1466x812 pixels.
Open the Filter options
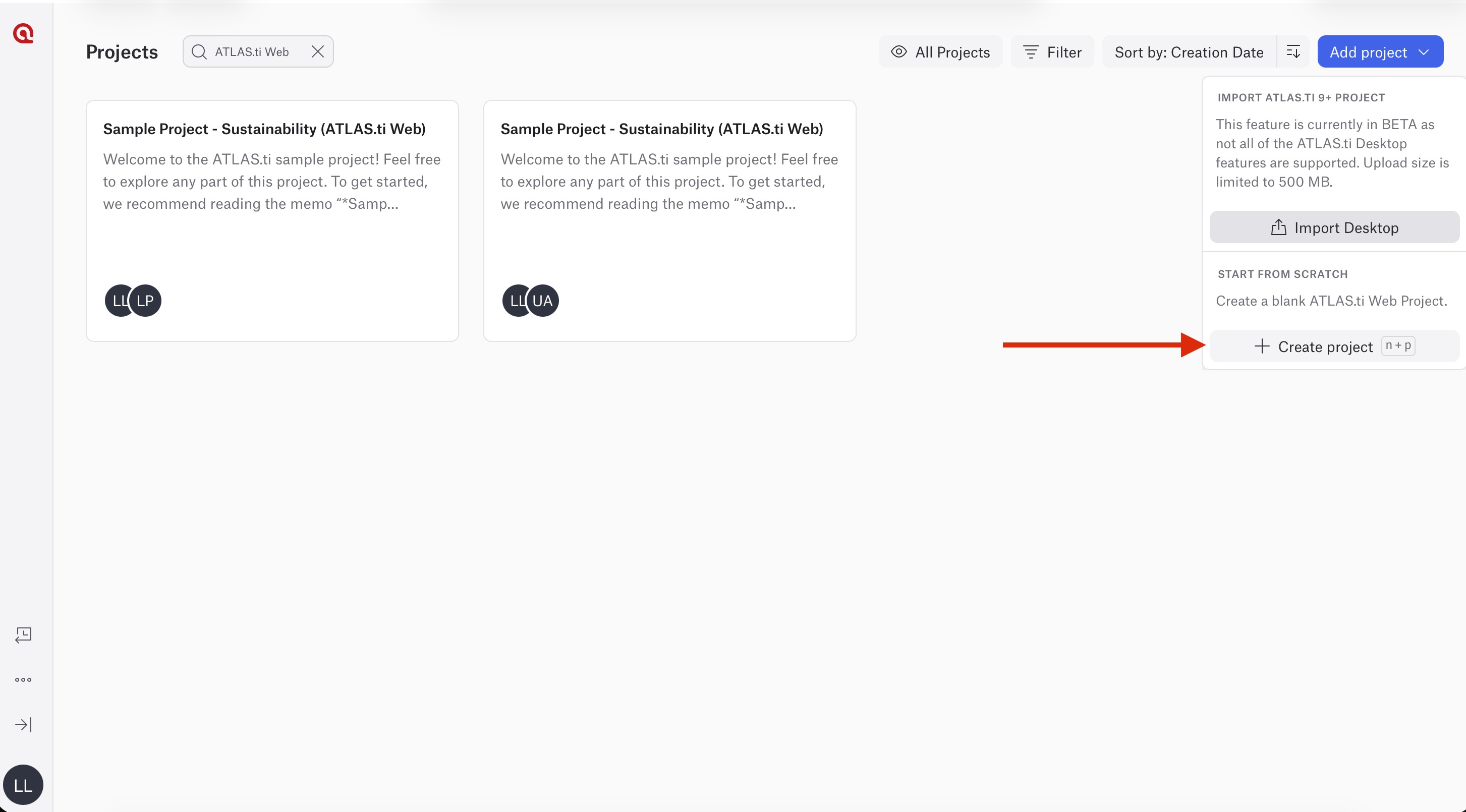pos(1052,52)
